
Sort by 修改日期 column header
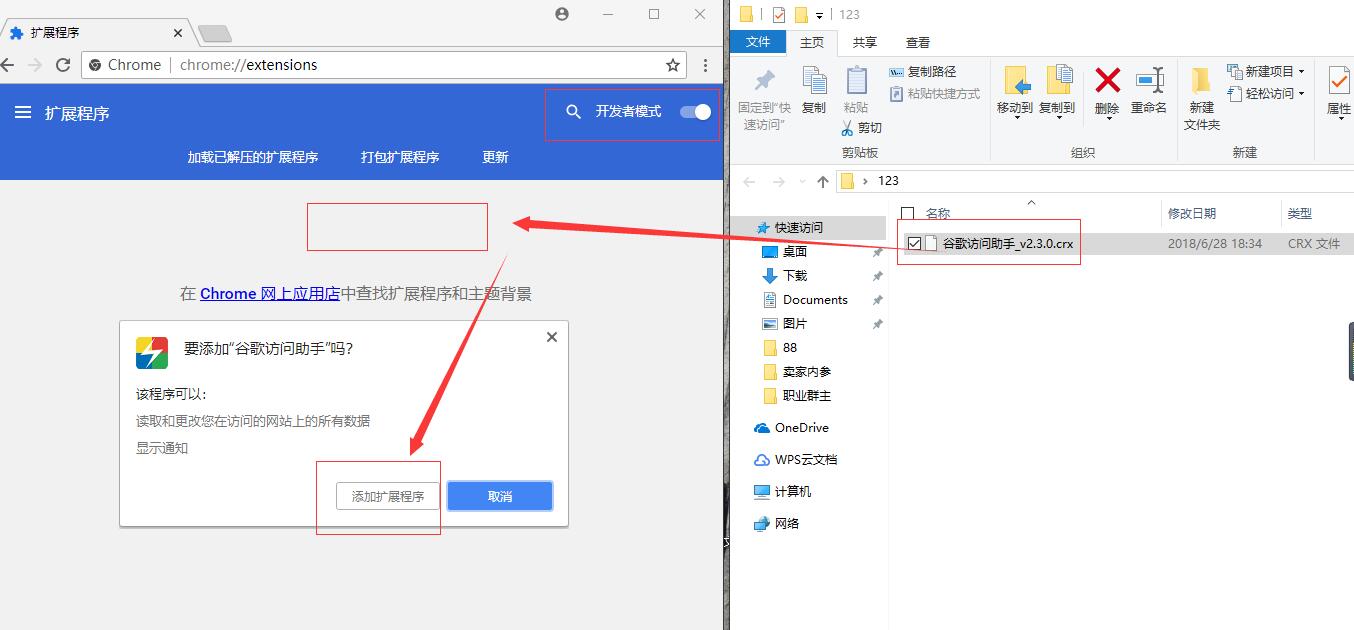1192,213
